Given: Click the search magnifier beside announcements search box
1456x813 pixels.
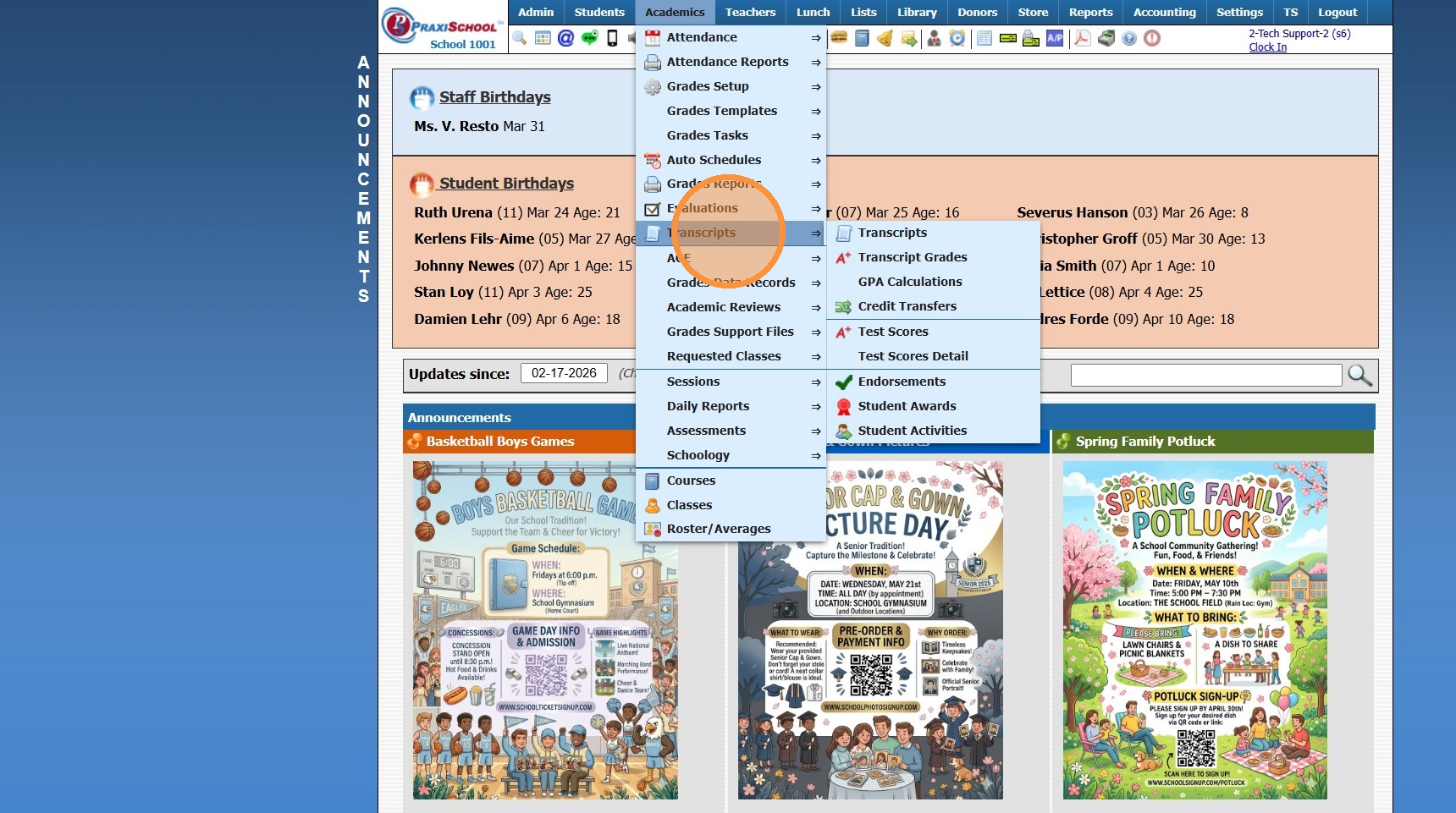Looking at the screenshot, I should 1359,375.
